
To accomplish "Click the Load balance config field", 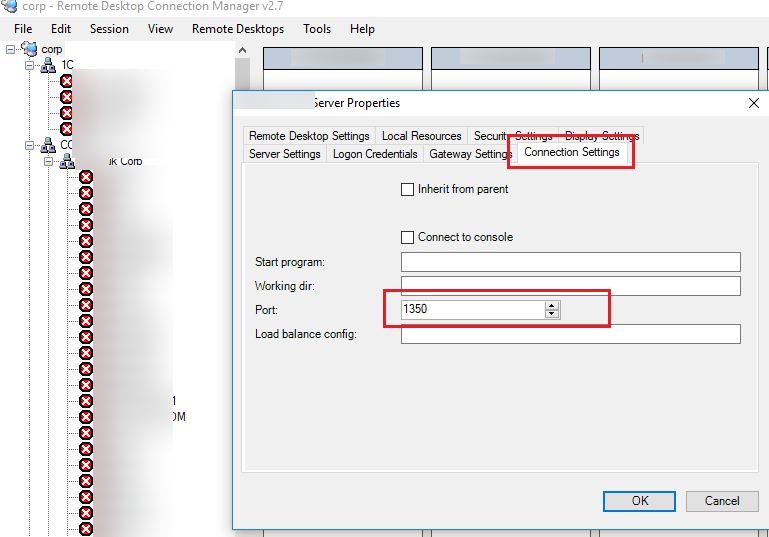I will pos(570,334).
